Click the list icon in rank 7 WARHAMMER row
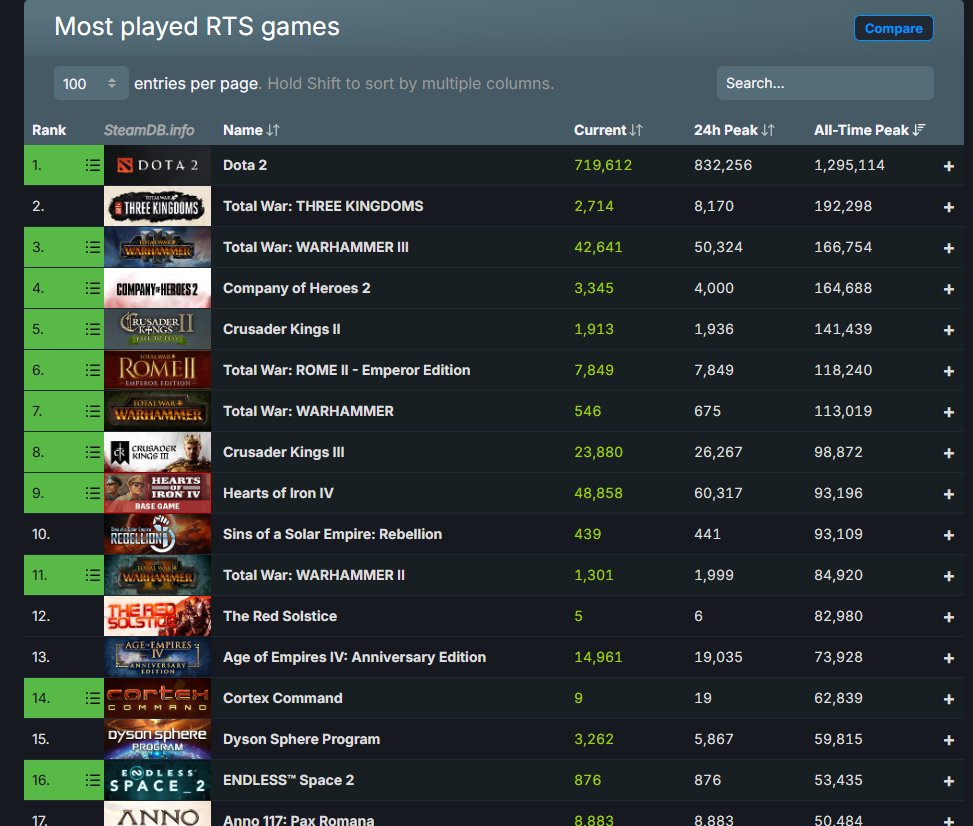973x826 pixels. click(x=92, y=411)
